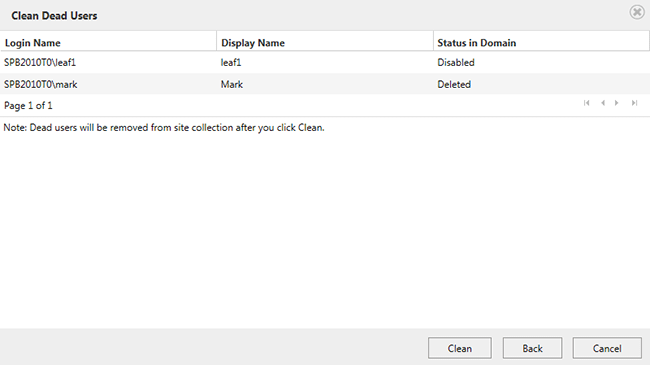650x365 pixels.
Task: Go to the first page of results
Action: click(x=586, y=103)
